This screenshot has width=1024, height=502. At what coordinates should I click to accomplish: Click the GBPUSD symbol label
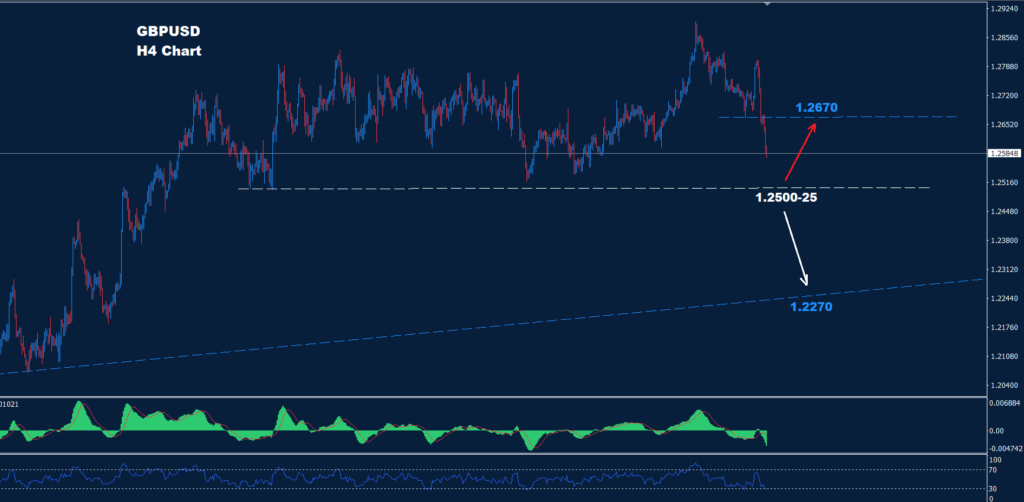click(167, 31)
